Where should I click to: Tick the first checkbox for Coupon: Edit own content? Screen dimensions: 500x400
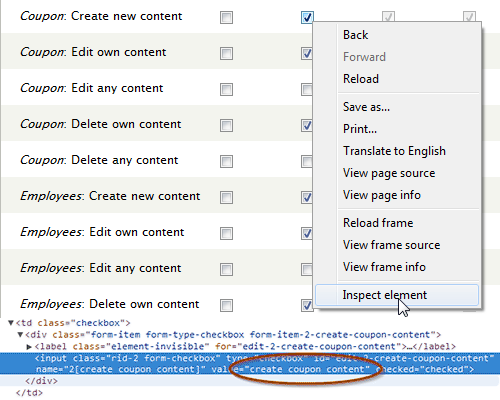pos(226,54)
